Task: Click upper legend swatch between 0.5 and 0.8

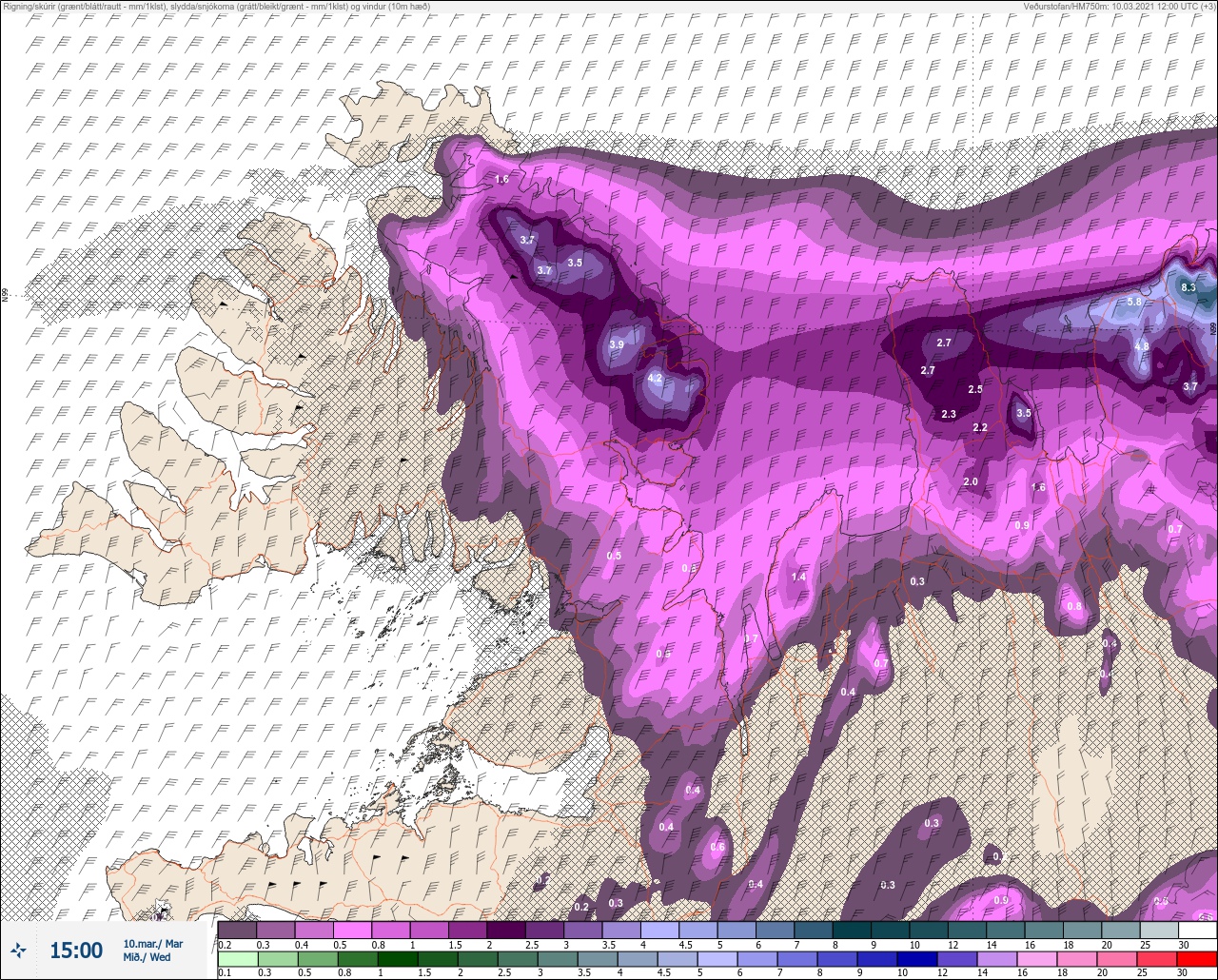Action: (x=353, y=930)
